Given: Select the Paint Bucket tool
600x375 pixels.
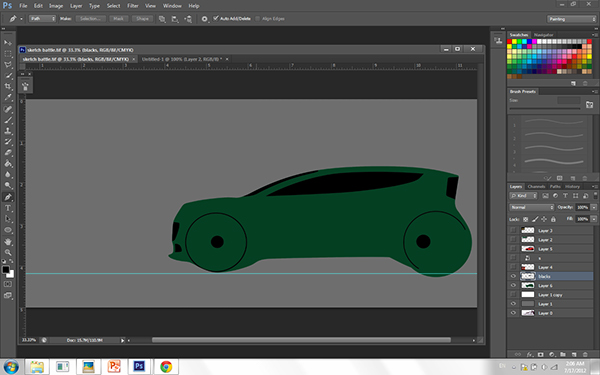Looking at the screenshot, I should (x=8, y=164).
